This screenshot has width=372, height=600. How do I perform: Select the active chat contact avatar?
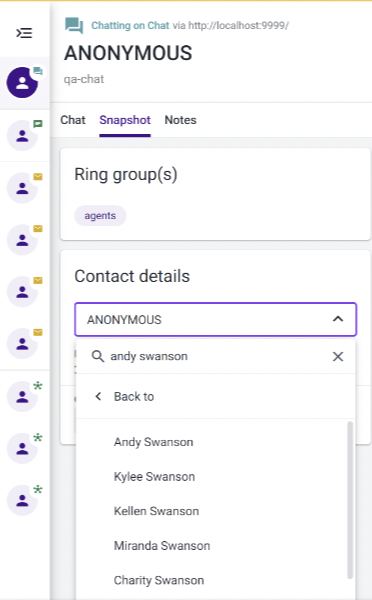22,83
